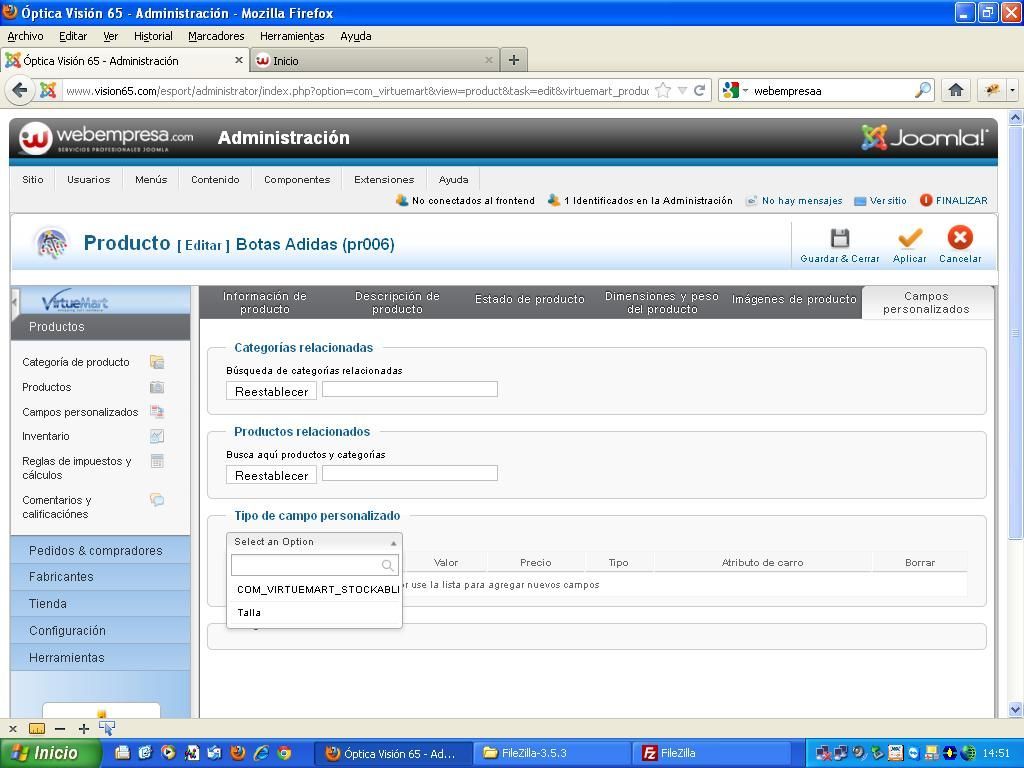1024x768 pixels.
Task: Click the reload page icon
Action: pyautogui.click(x=699, y=90)
